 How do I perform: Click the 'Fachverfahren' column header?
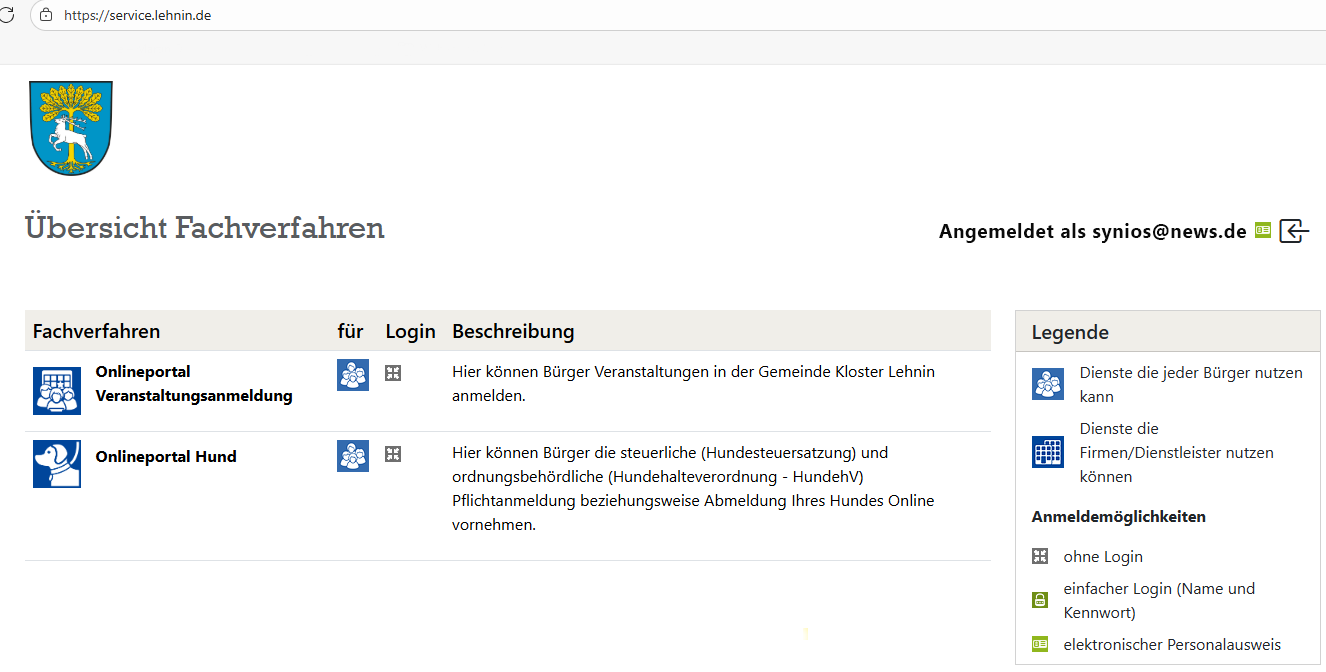(96, 331)
